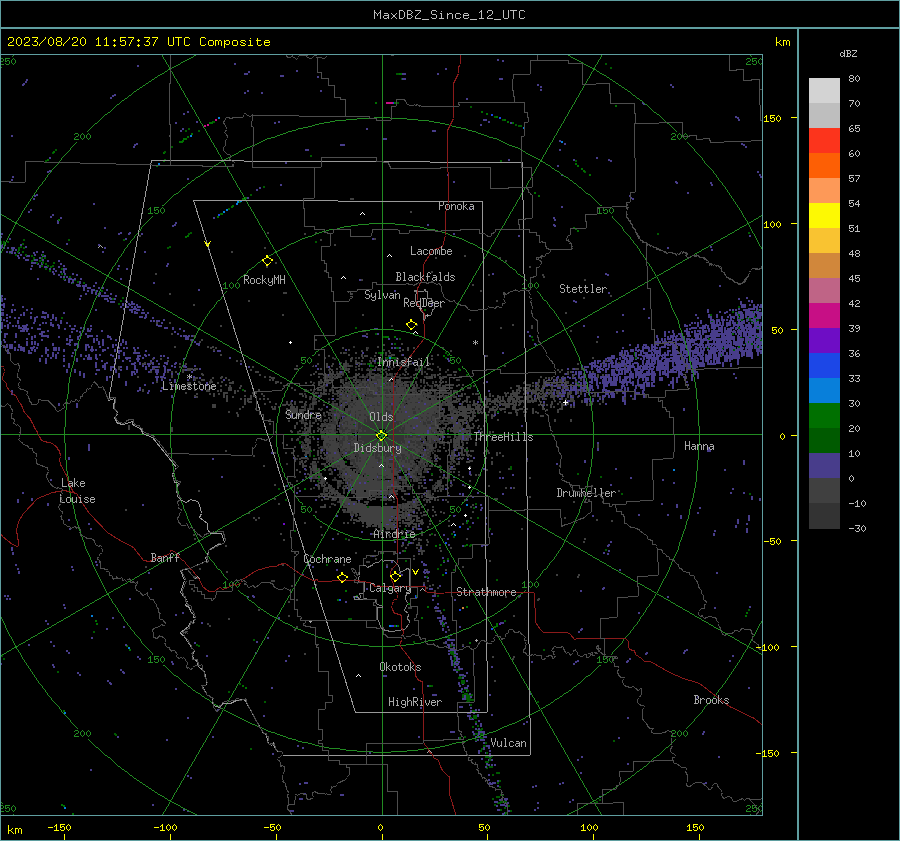Click the Ponoka city label
Image resolution: width=900 pixels, height=841 pixels.
[456, 206]
